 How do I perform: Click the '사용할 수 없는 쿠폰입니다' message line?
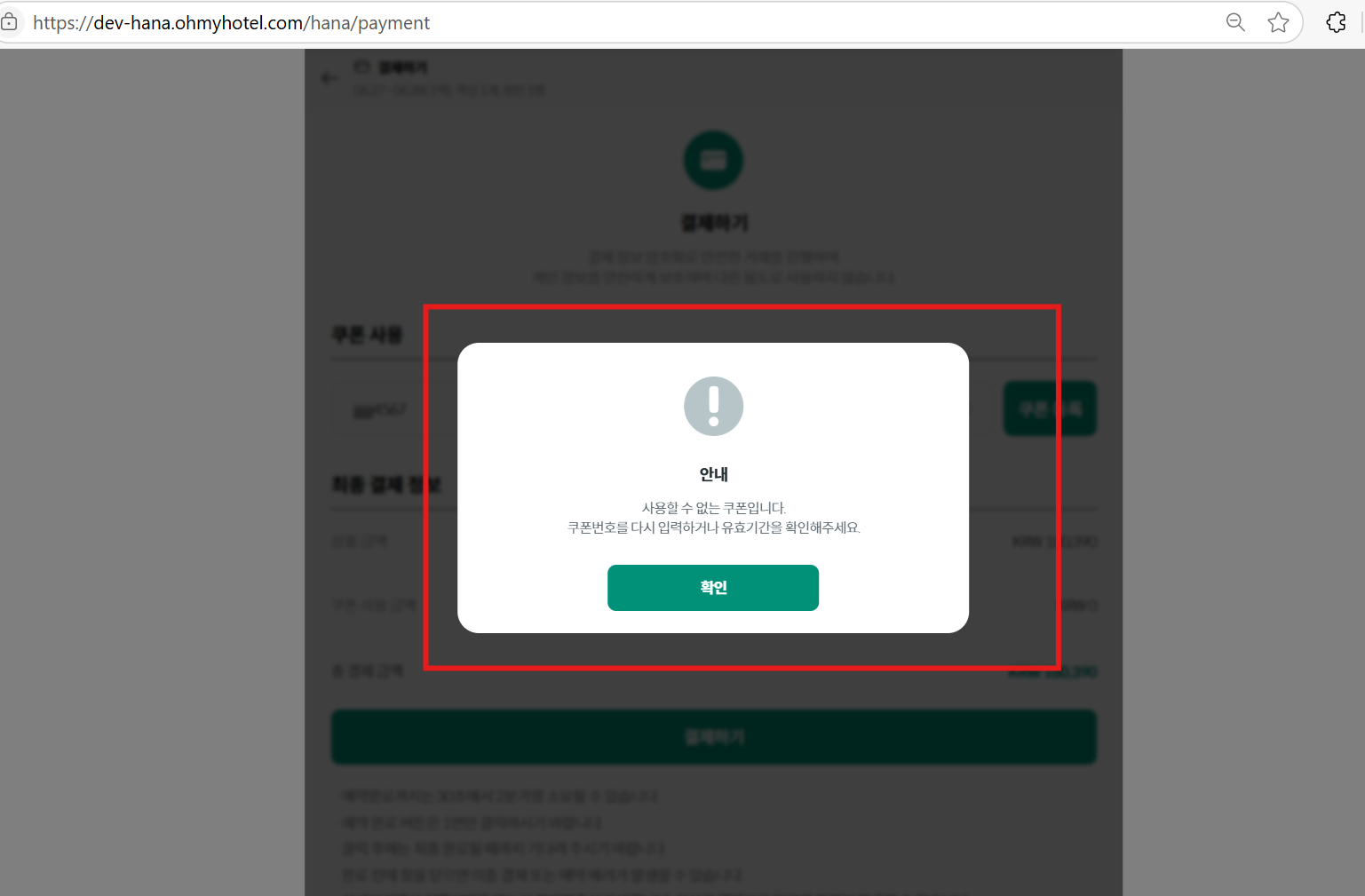pos(713,508)
